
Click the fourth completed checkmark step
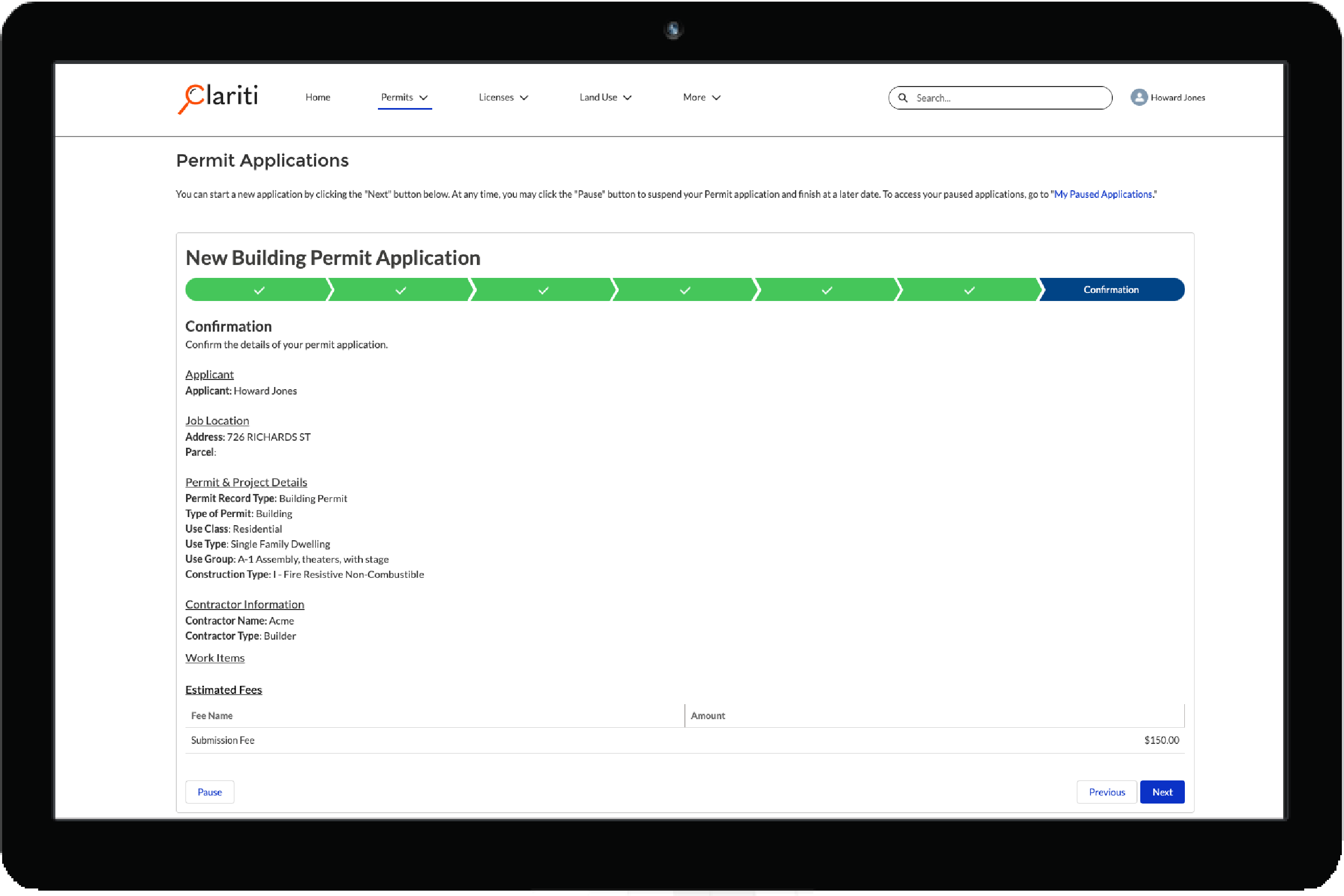pyautogui.click(x=685, y=290)
